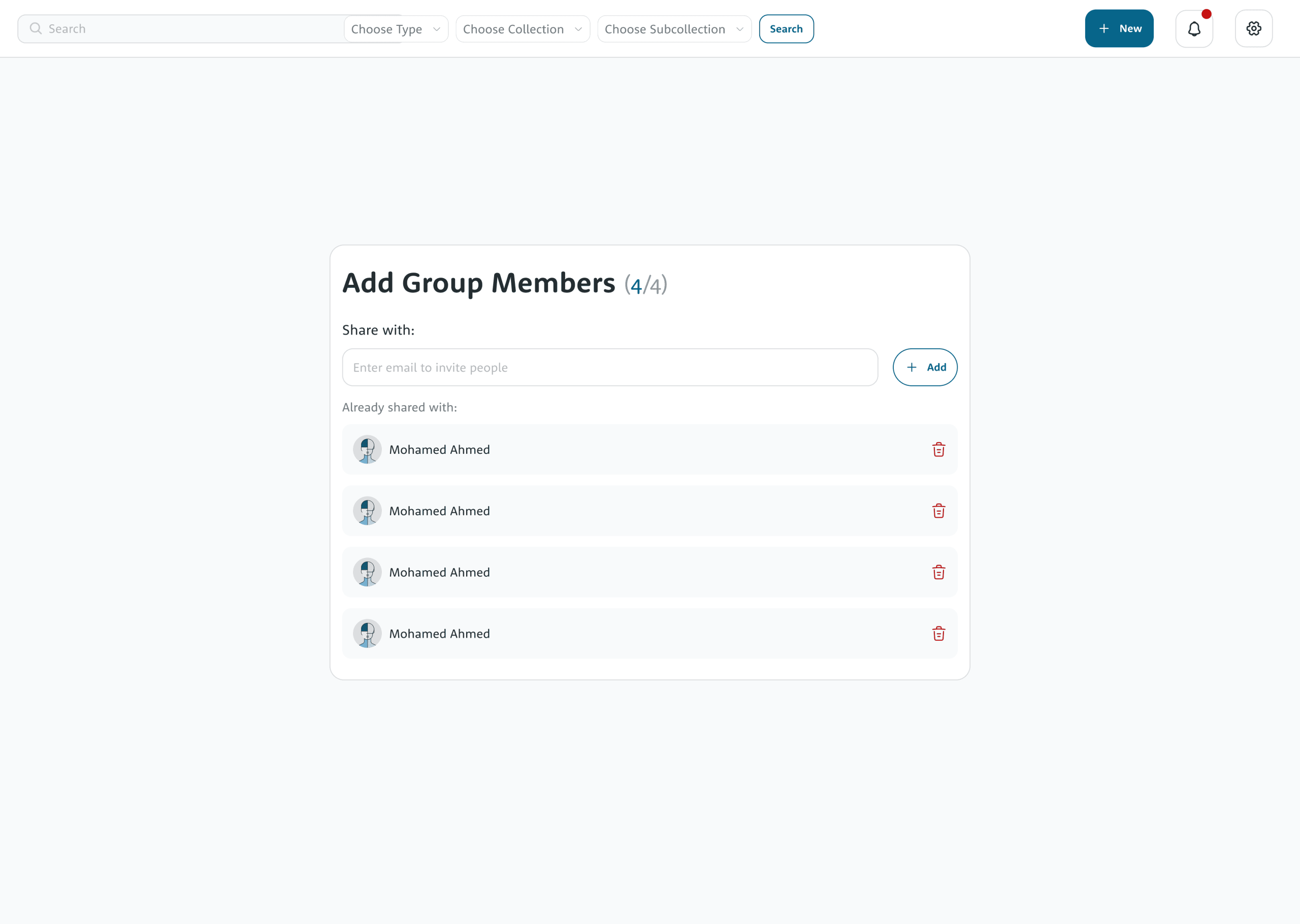Click avatar of last Mohamed Ahmed
The image size is (1300, 924).
tap(367, 634)
